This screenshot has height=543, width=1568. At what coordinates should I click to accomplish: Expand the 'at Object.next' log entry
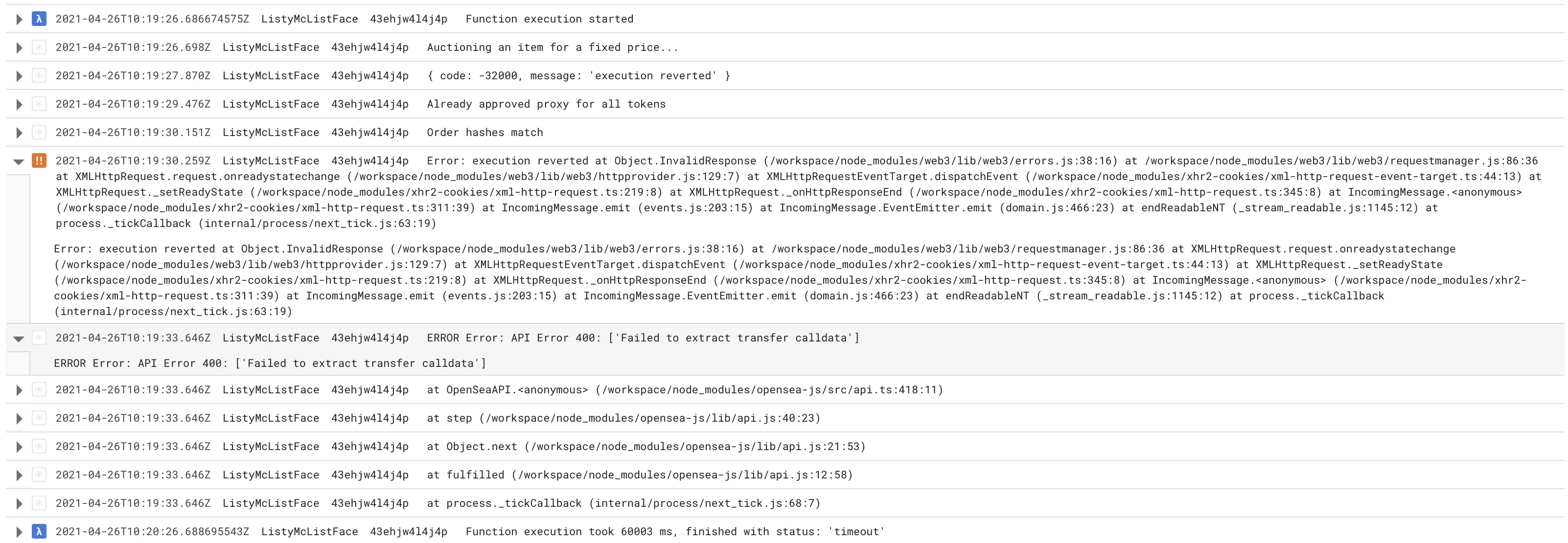19,447
